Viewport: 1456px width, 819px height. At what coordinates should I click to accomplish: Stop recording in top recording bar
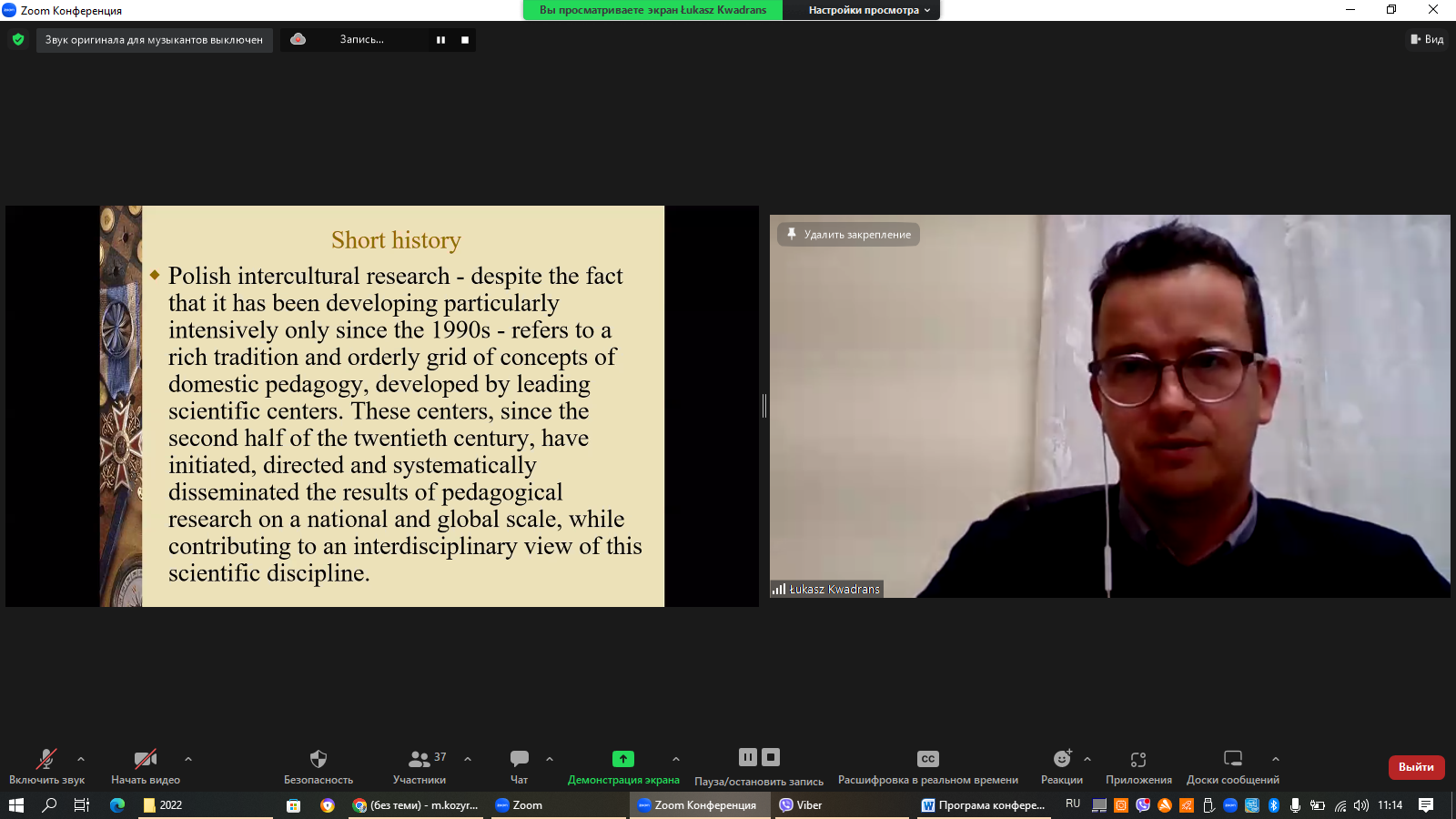(465, 40)
